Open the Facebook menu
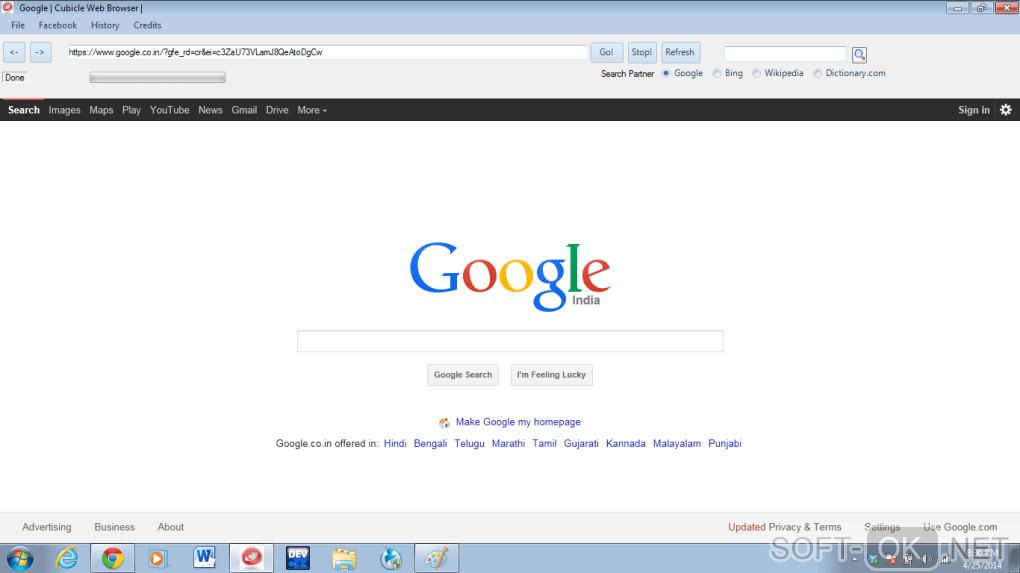Screen dimensions: 1020x573 pos(57,25)
